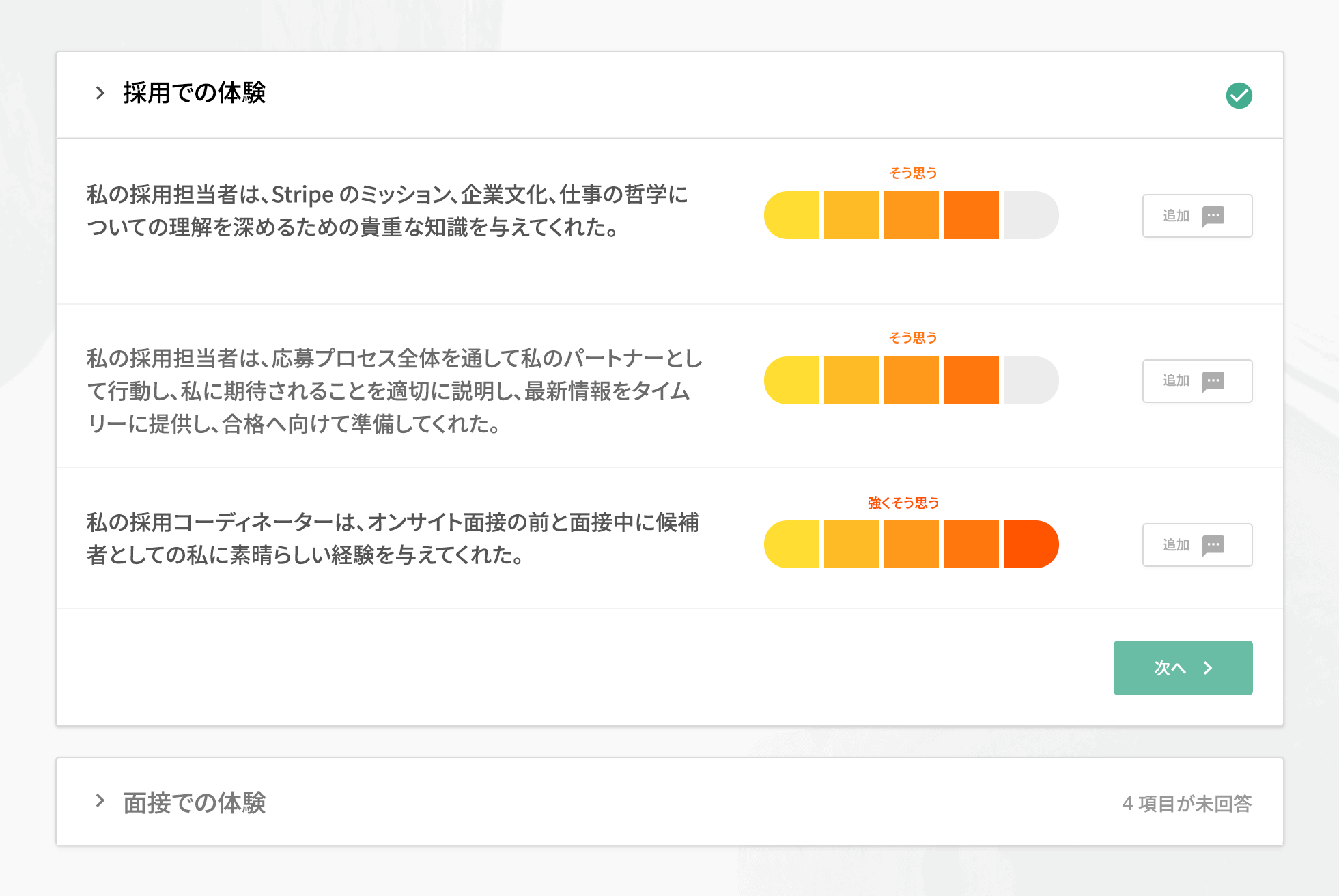This screenshot has height=896, width=1339.
Task: Click the 採用での体験 section heading
Action: pyautogui.click(x=195, y=93)
